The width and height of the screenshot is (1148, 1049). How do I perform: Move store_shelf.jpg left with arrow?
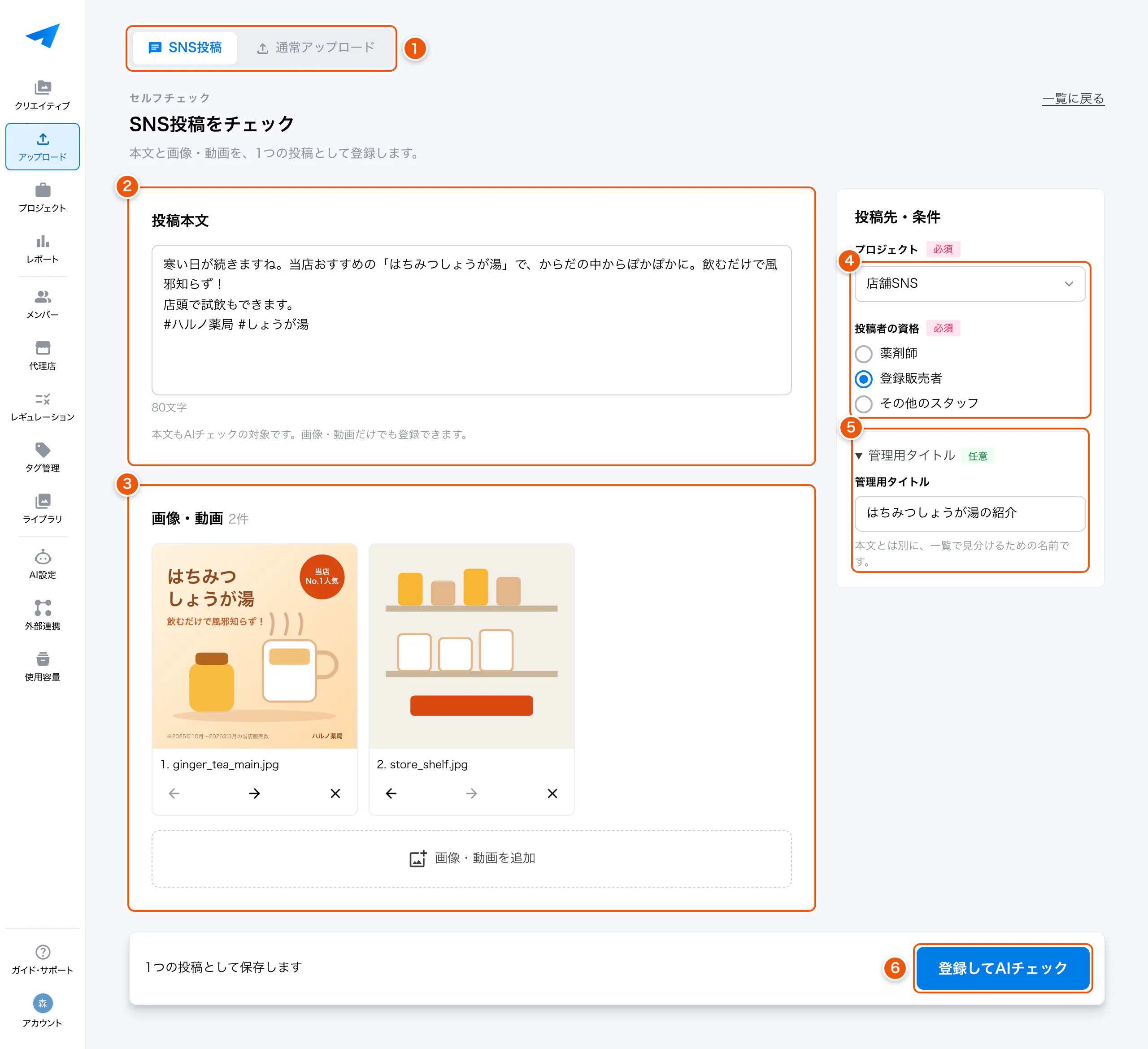click(391, 793)
